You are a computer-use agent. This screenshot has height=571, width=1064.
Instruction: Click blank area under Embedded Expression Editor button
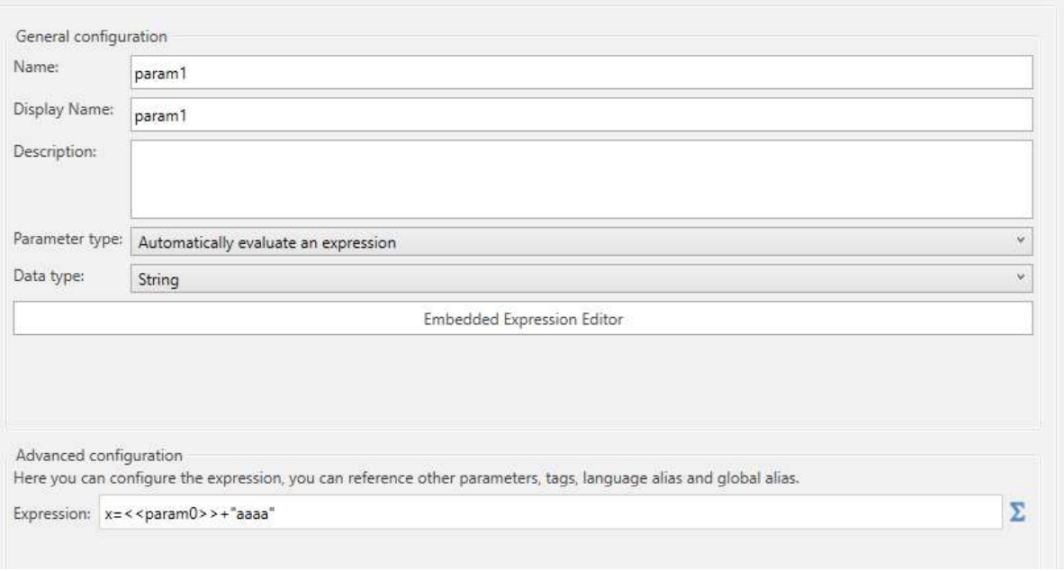[x=523, y=380]
